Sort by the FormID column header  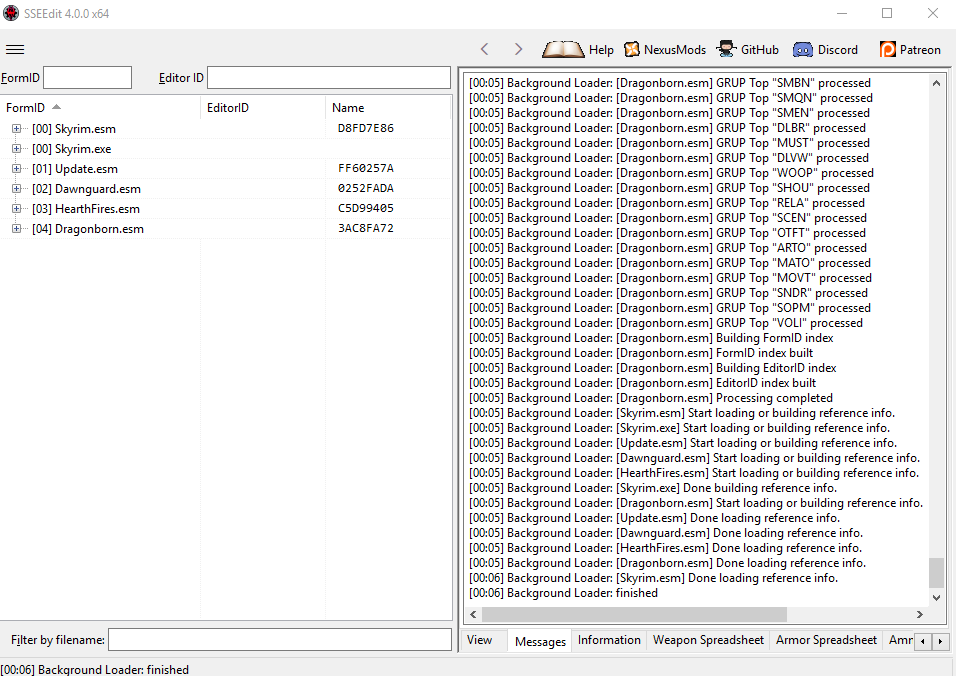[x=100, y=108]
